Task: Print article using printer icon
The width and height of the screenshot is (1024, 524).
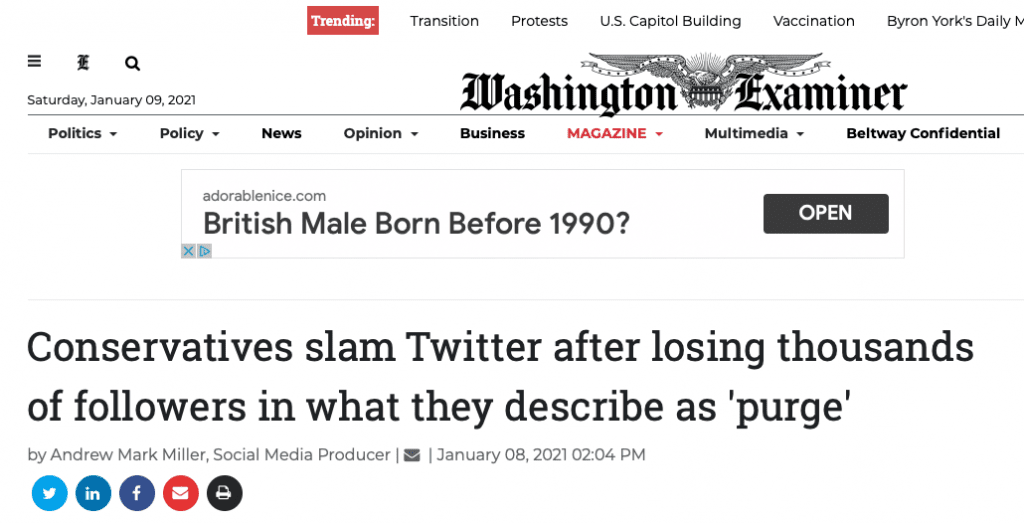Action: [x=225, y=493]
